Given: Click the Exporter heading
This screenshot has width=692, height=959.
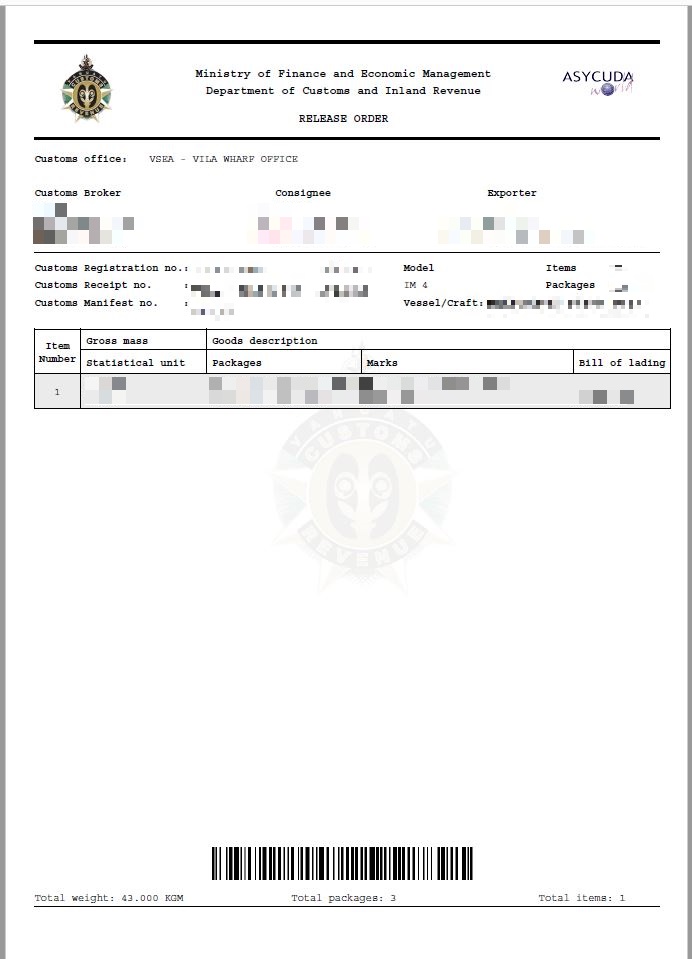Looking at the screenshot, I should (512, 193).
